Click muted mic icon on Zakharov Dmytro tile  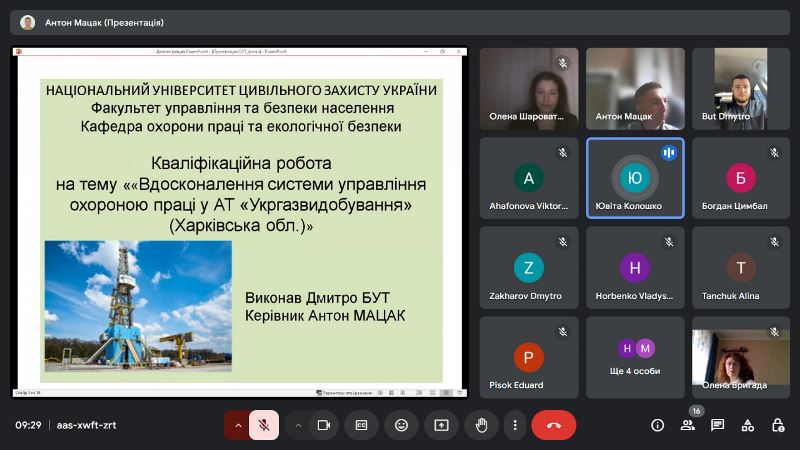(563, 242)
